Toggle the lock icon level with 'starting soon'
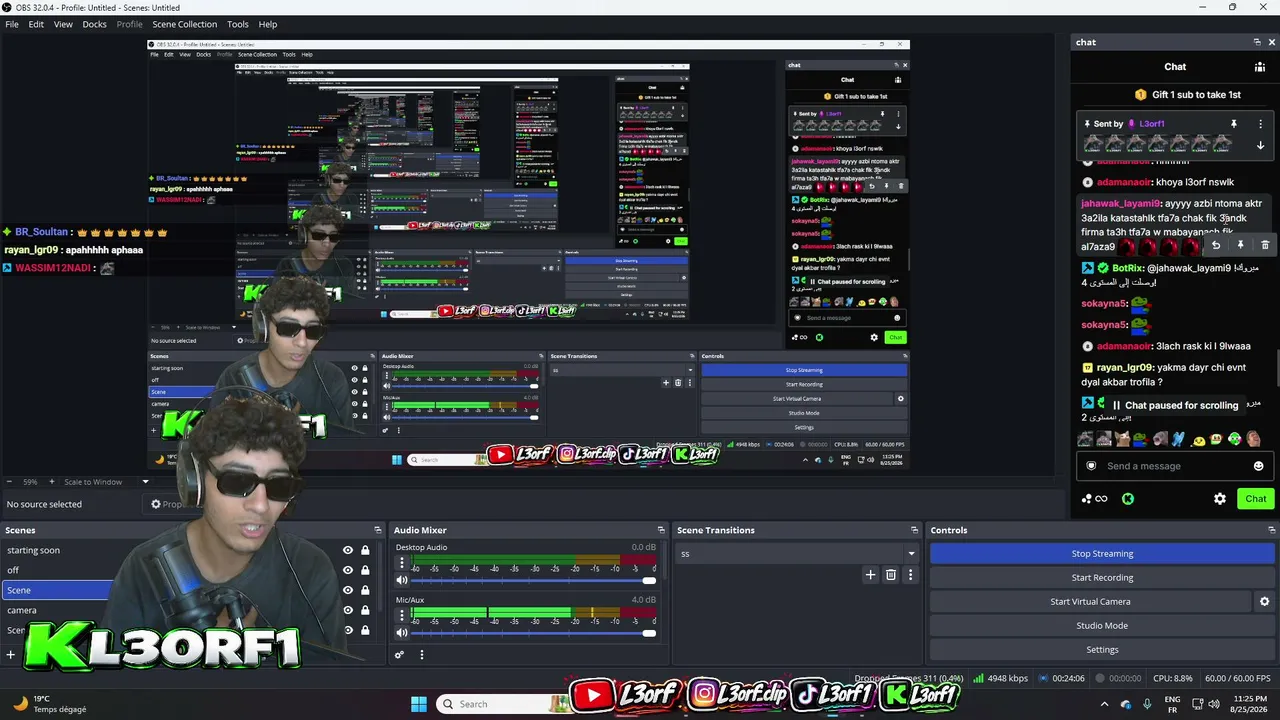The height and width of the screenshot is (720, 1280). (365, 550)
